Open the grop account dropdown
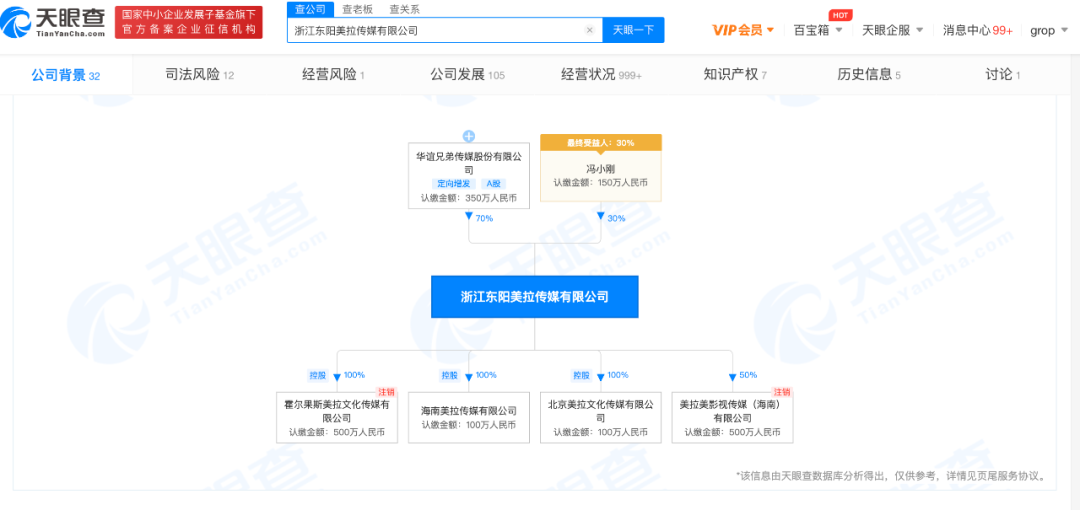This screenshot has width=1080, height=510. [1048, 30]
